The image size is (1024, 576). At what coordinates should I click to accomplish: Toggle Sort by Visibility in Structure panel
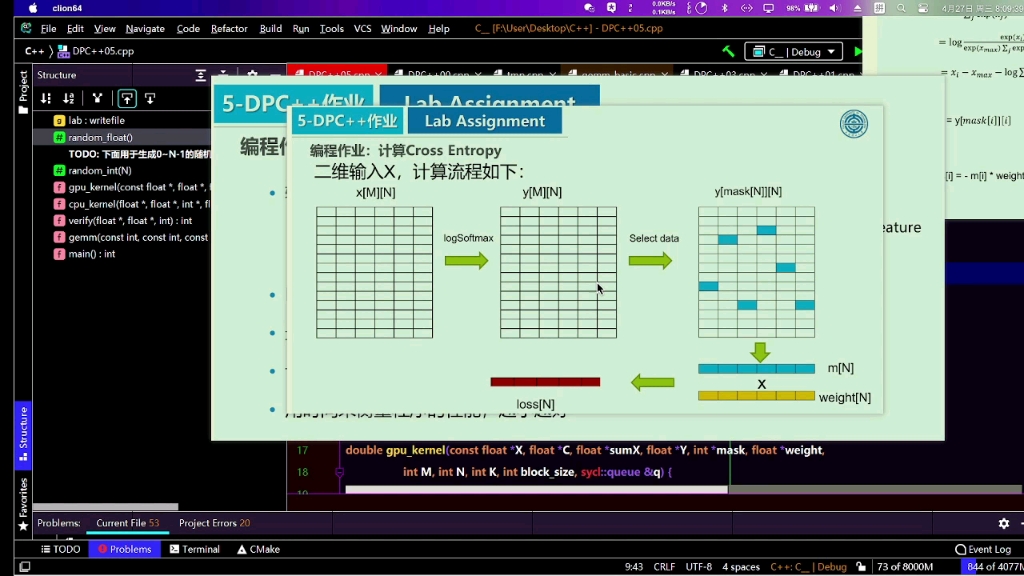click(x=46, y=99)
